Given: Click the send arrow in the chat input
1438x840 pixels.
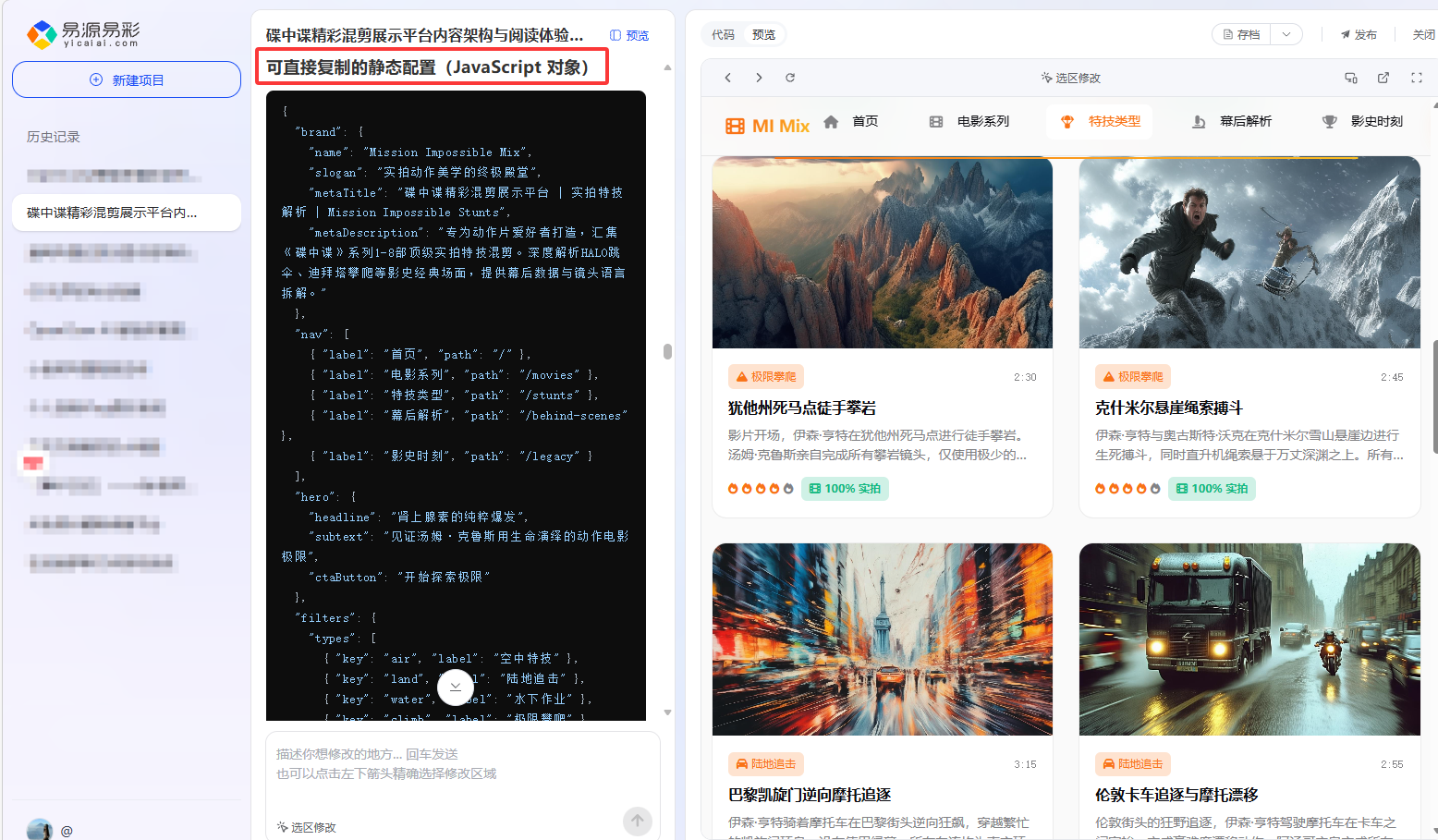Looking at the screenshot, I should 637,821.
